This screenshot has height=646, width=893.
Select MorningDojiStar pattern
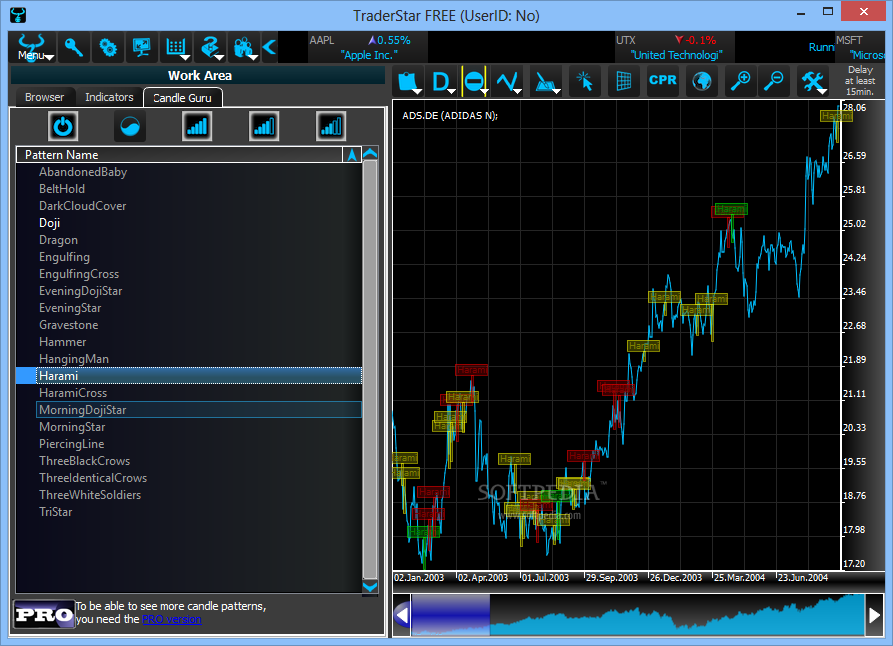pos(199,410)
